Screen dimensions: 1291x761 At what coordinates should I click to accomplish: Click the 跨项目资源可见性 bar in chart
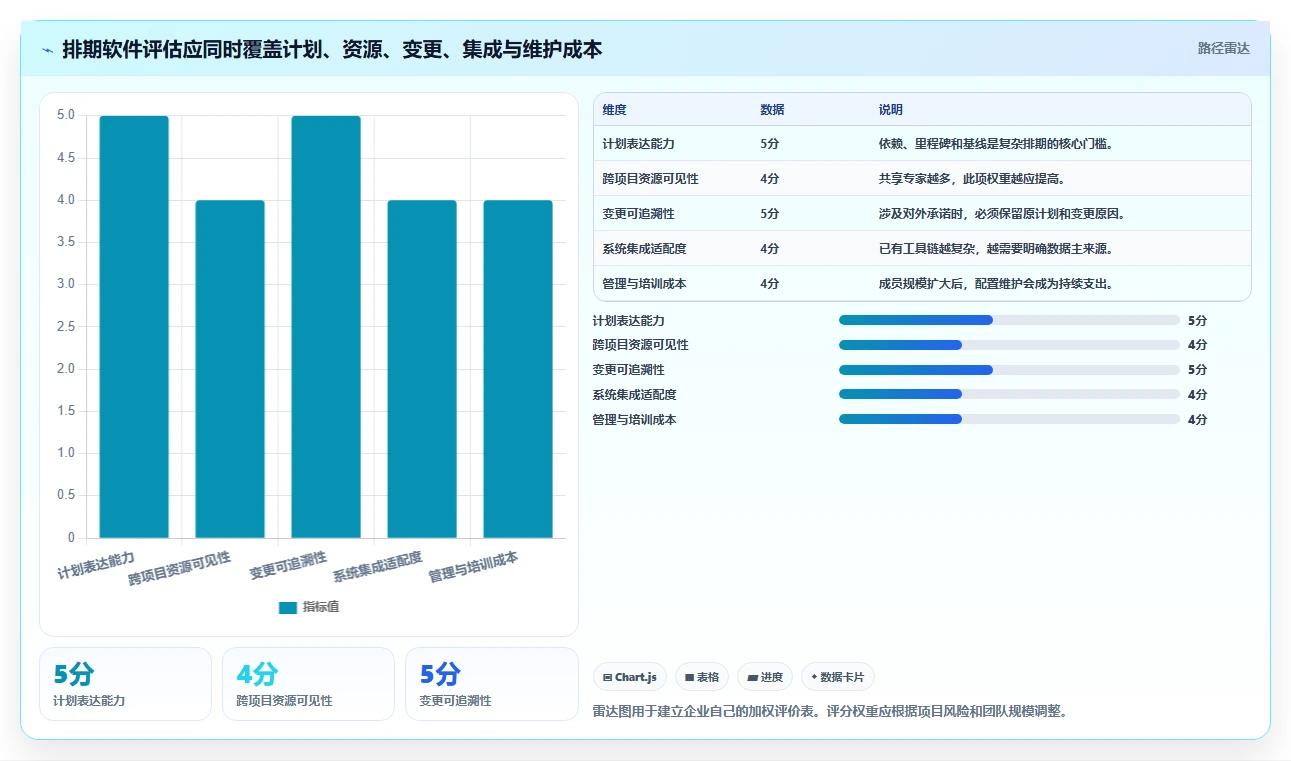[x=230, y=369]
